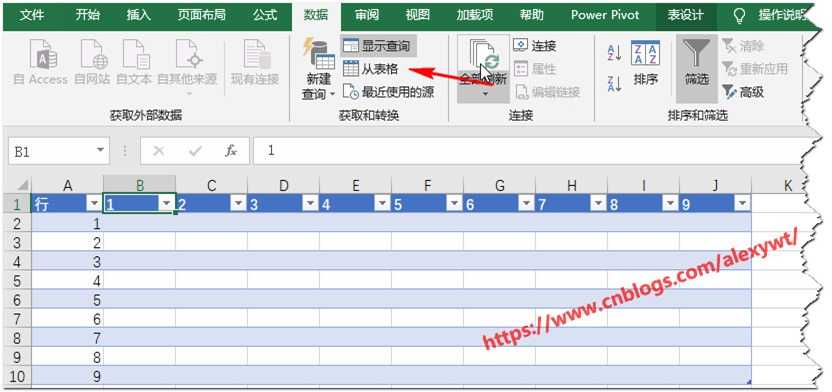The width and height of the screenshot is (832, 392).
Task: Open the Sort (排序) dialog
Action: 646,64
